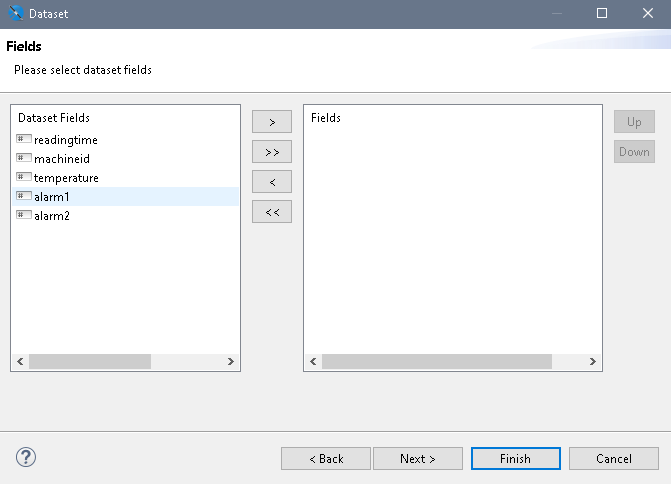
Task: Click the field icon next to temperature
Action: [x=24, y=177]
